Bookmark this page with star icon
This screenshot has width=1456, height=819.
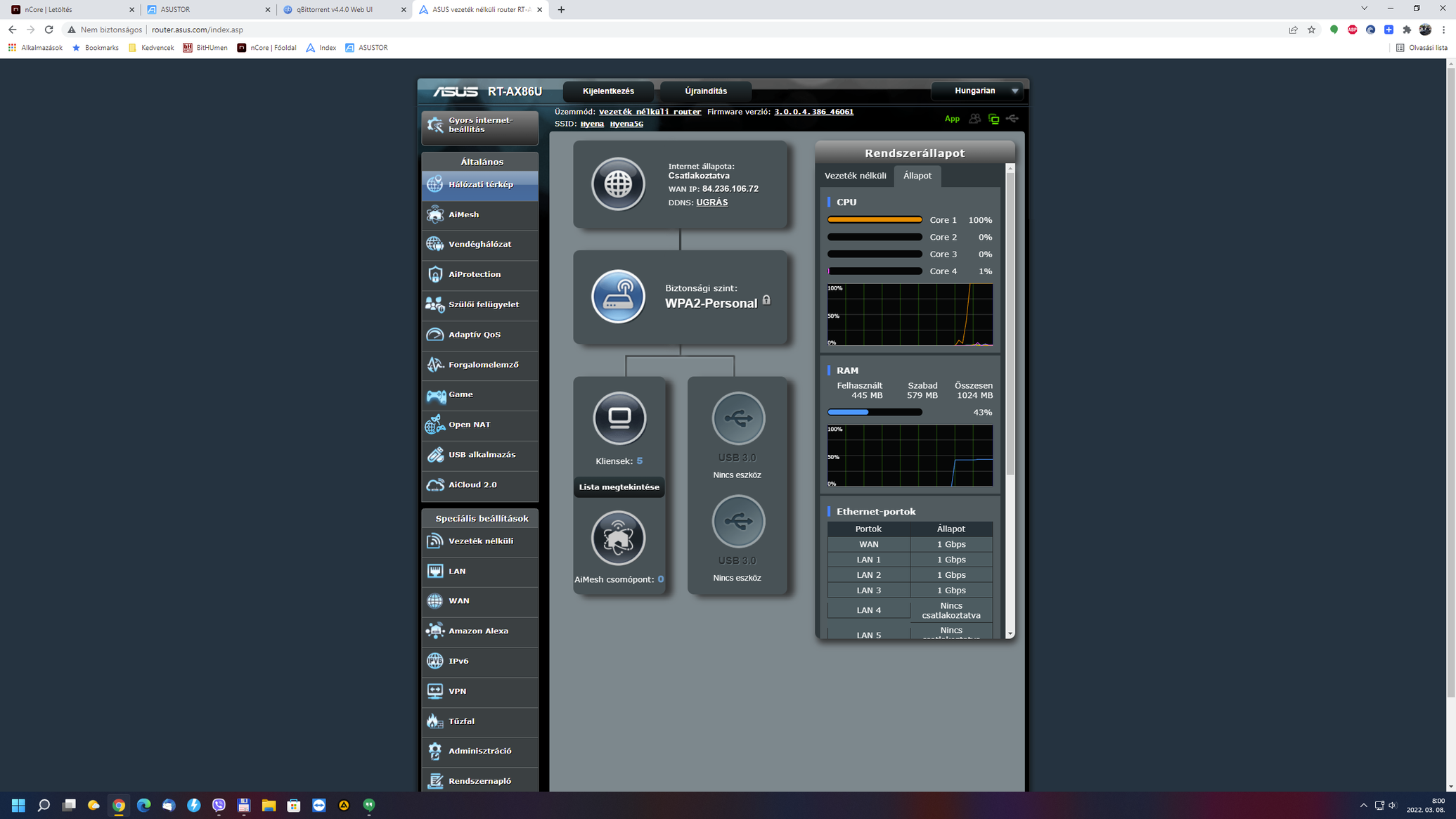pos(1311,30)
